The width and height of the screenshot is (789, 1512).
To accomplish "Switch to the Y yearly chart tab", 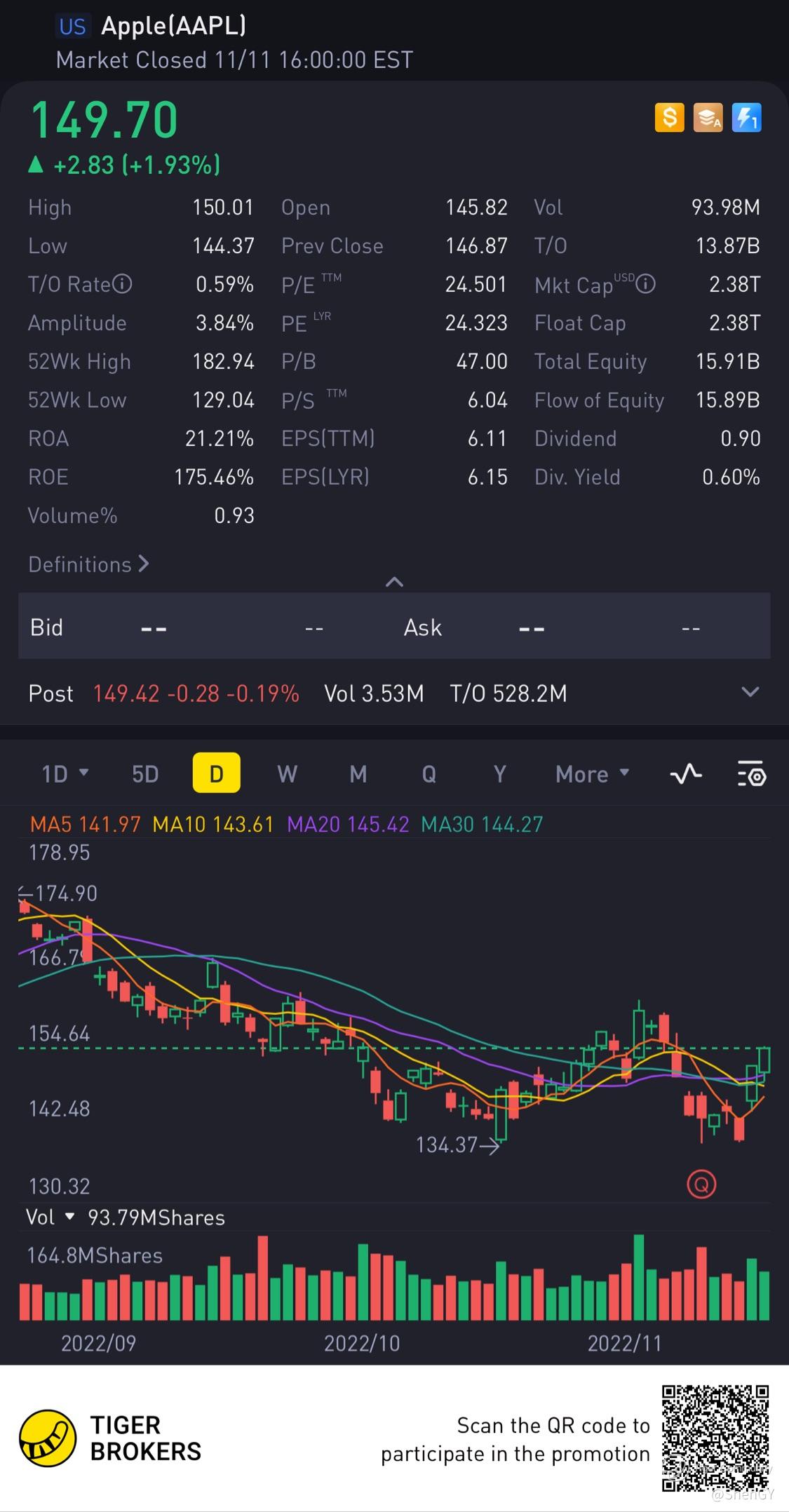I will coord(499,774).
